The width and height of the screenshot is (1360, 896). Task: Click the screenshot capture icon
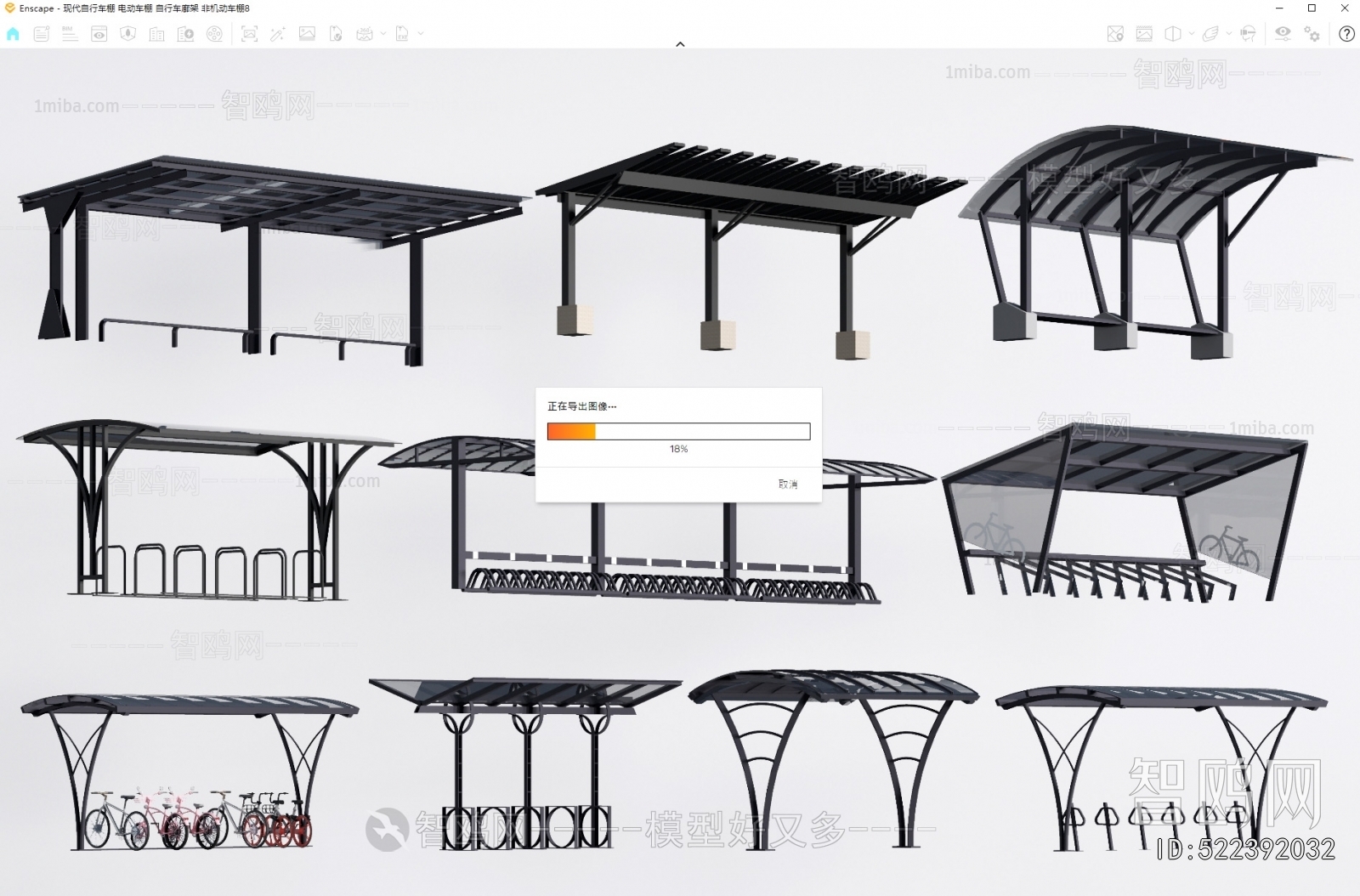249,34
